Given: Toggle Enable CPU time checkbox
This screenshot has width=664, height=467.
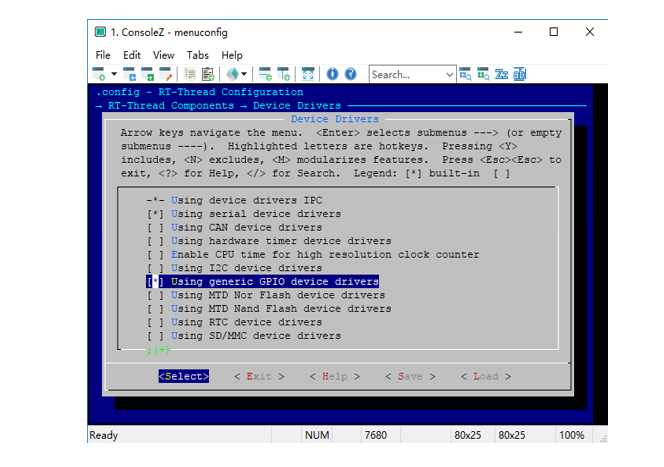Looking at the screenshot, I should point(155,254).
